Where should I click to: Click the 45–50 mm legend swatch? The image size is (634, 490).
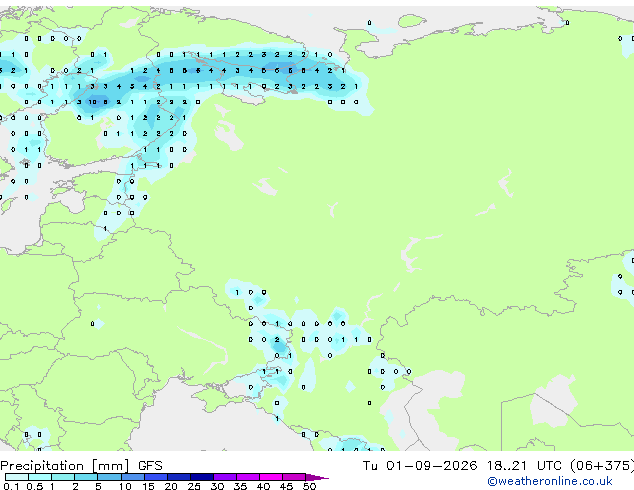(x=294, y=477)
